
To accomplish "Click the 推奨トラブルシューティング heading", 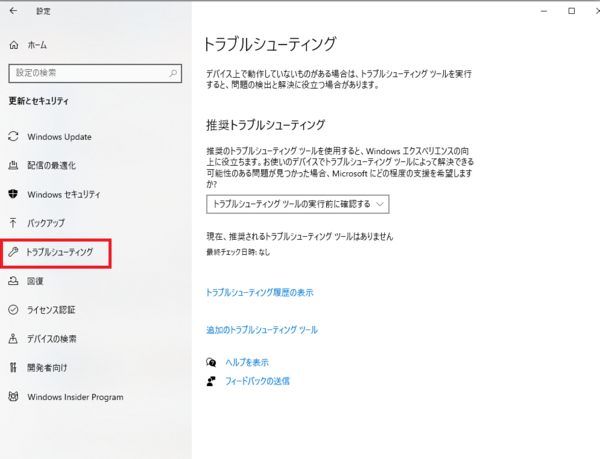I will click(266, 125).
